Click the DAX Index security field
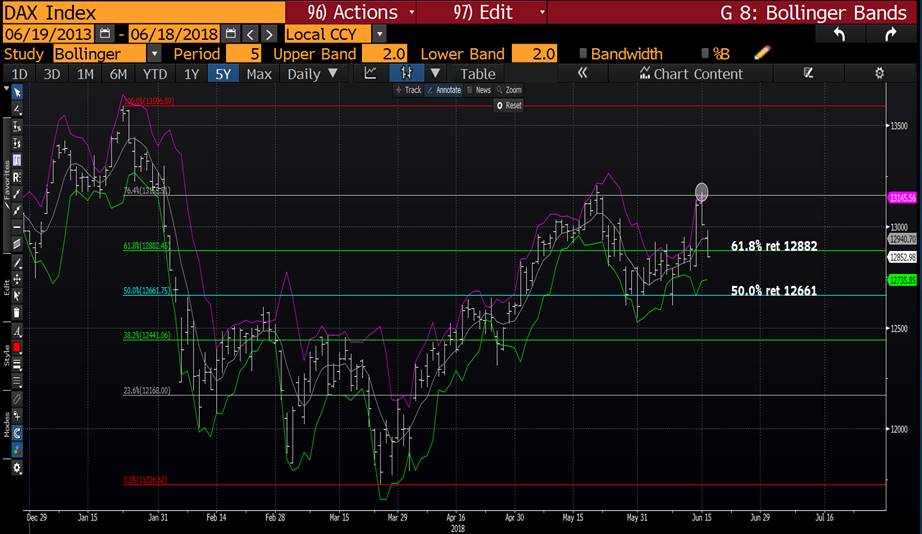The image size is (922, 534). [143, 12]
